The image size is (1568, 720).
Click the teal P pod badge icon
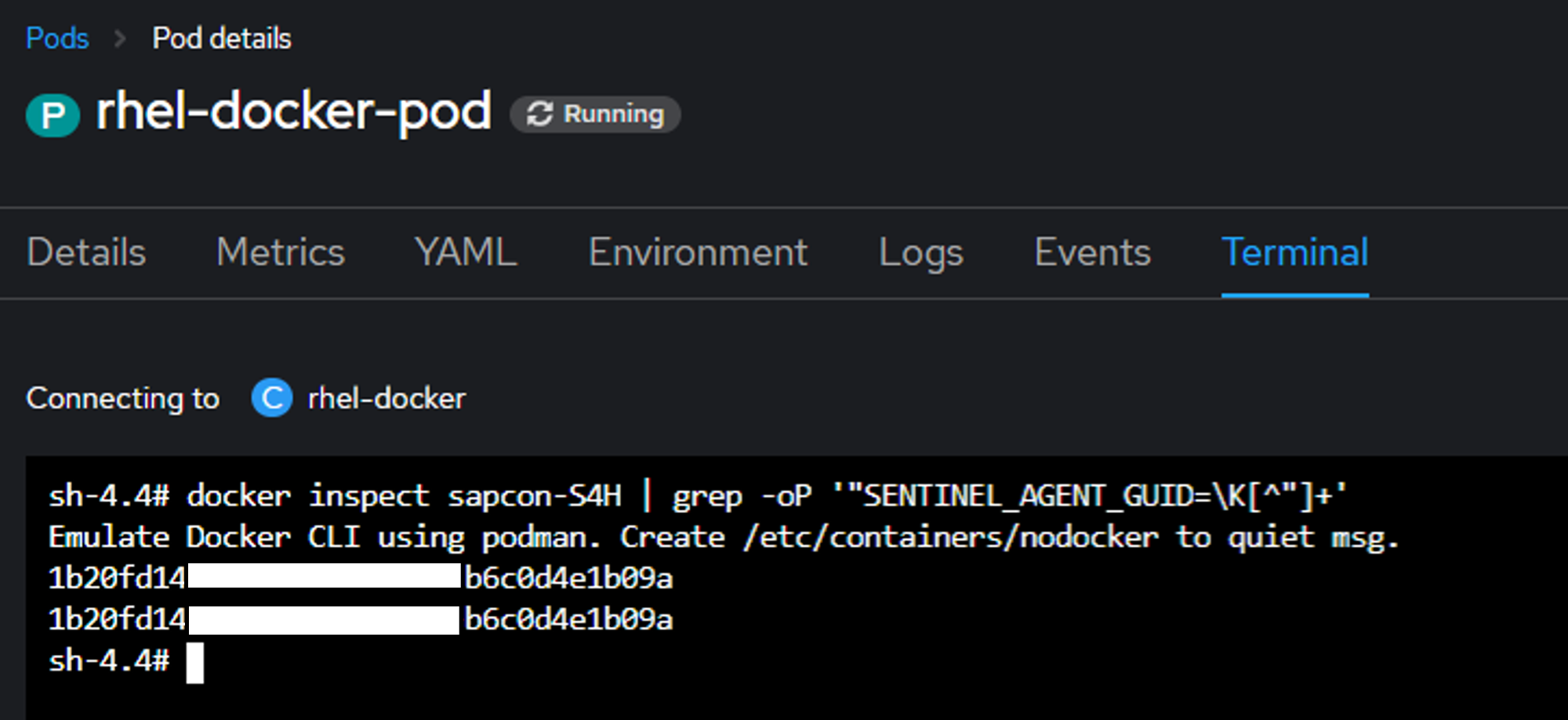[53, 114]
